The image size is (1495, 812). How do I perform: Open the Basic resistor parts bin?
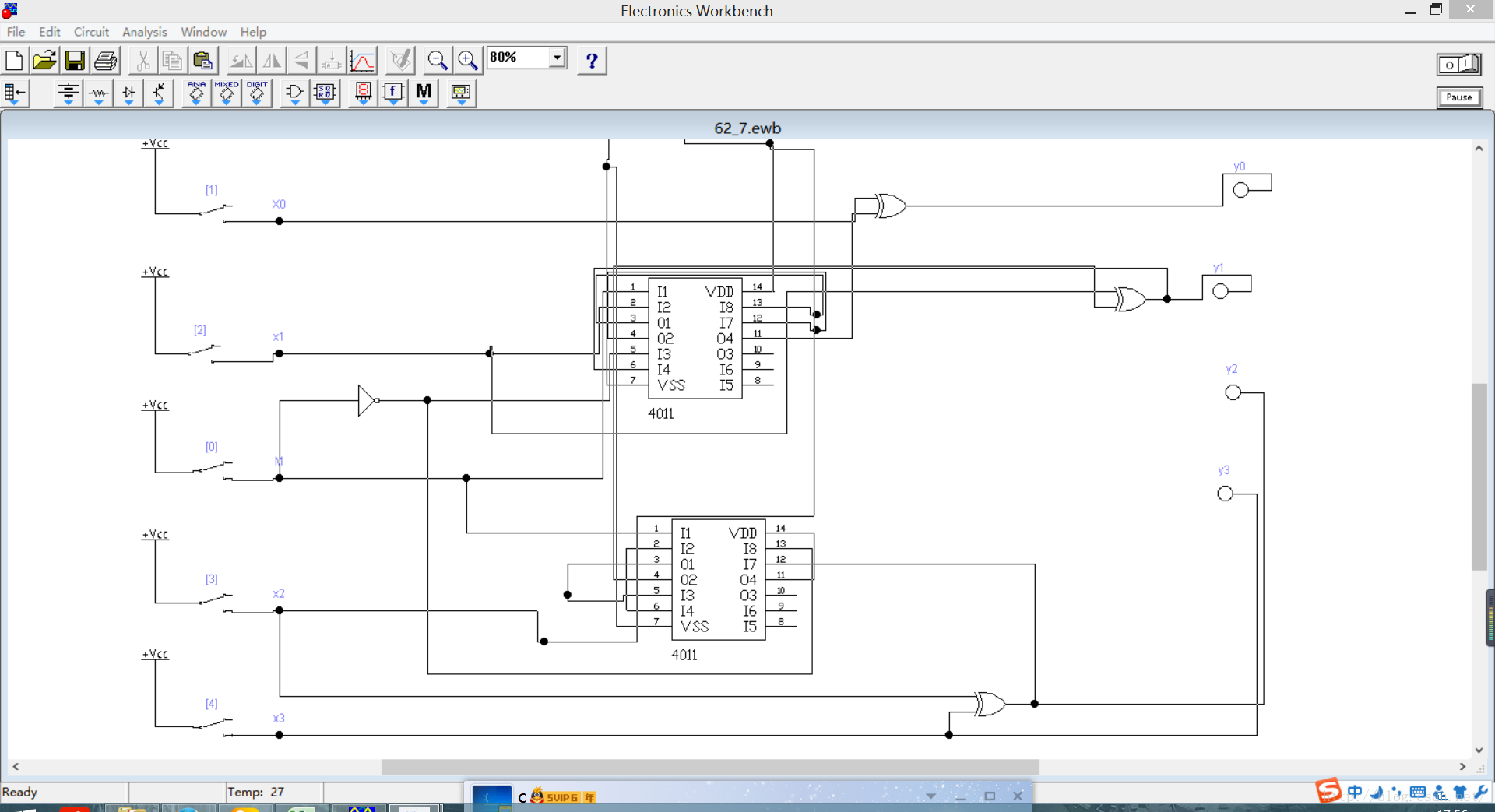98,93
